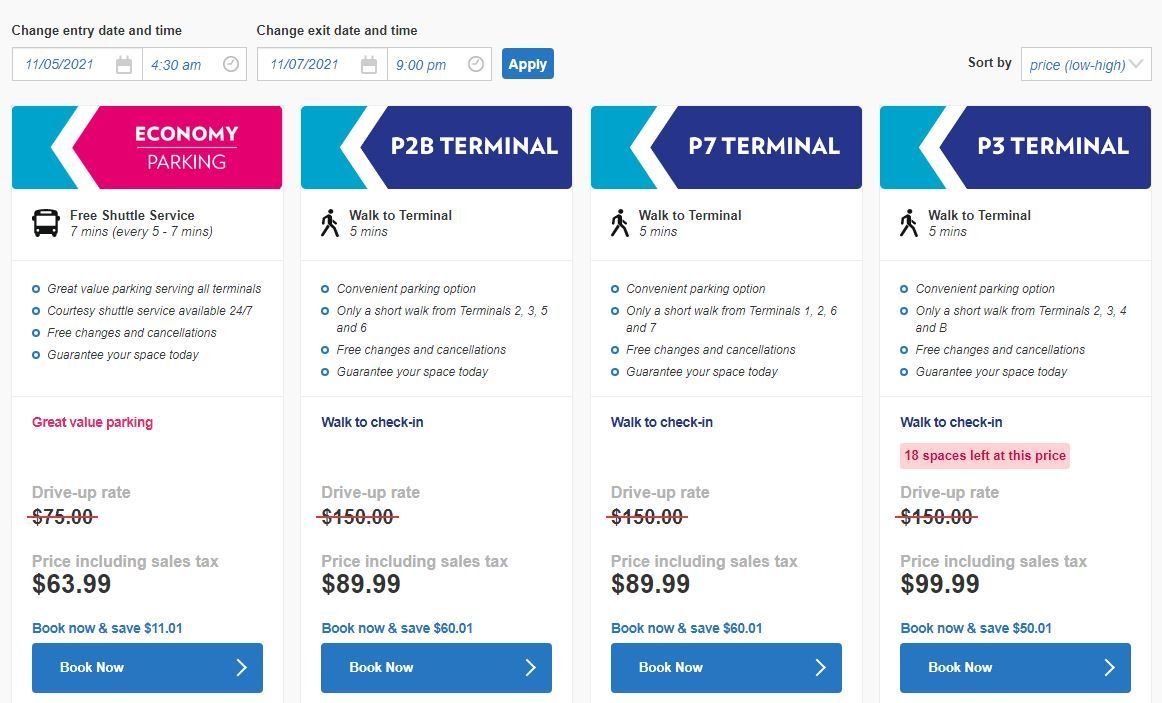Click the clock icon beside the exit time
1162x703 pixels.
click(475, 64)
